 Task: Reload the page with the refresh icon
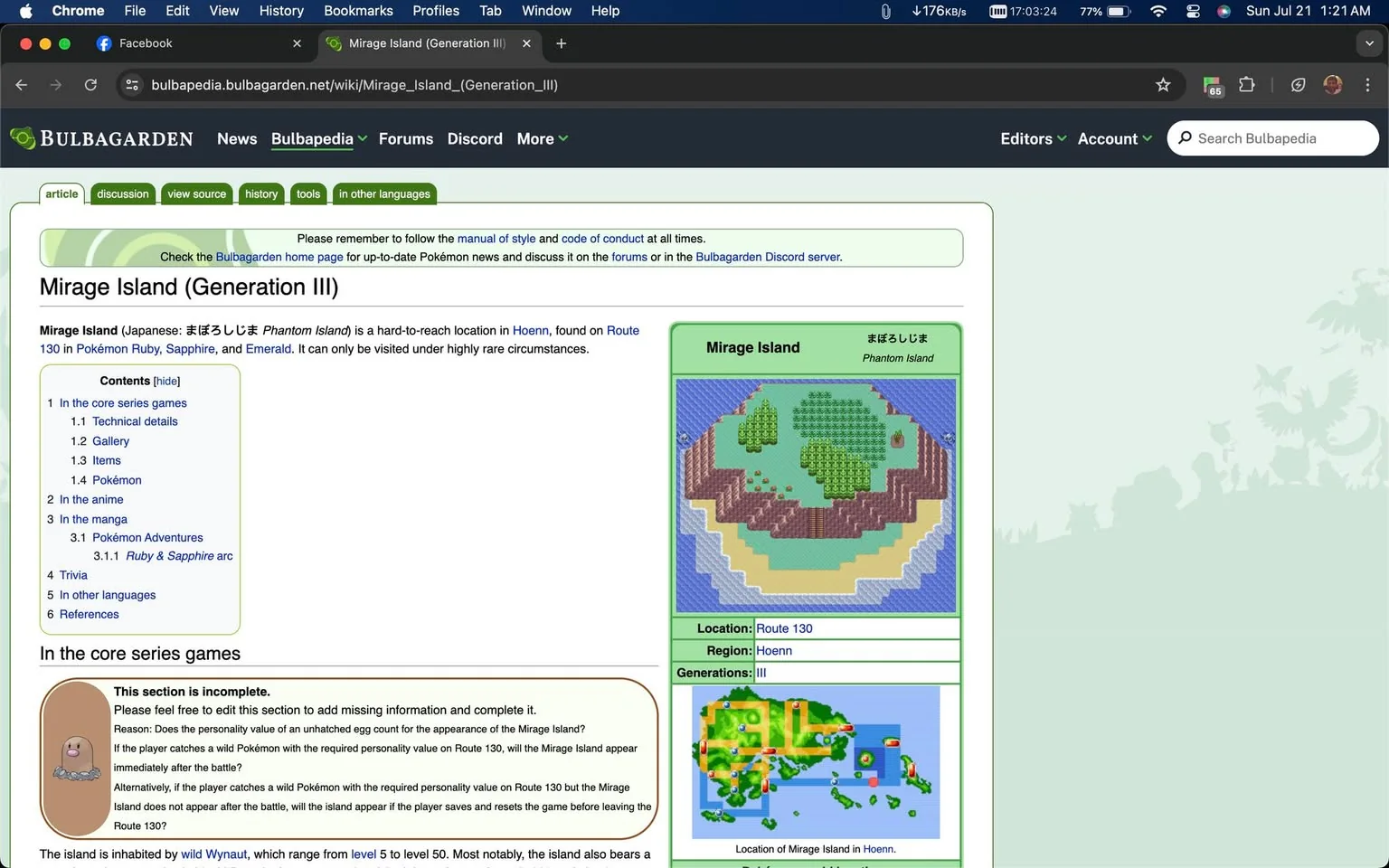point(90,85)
